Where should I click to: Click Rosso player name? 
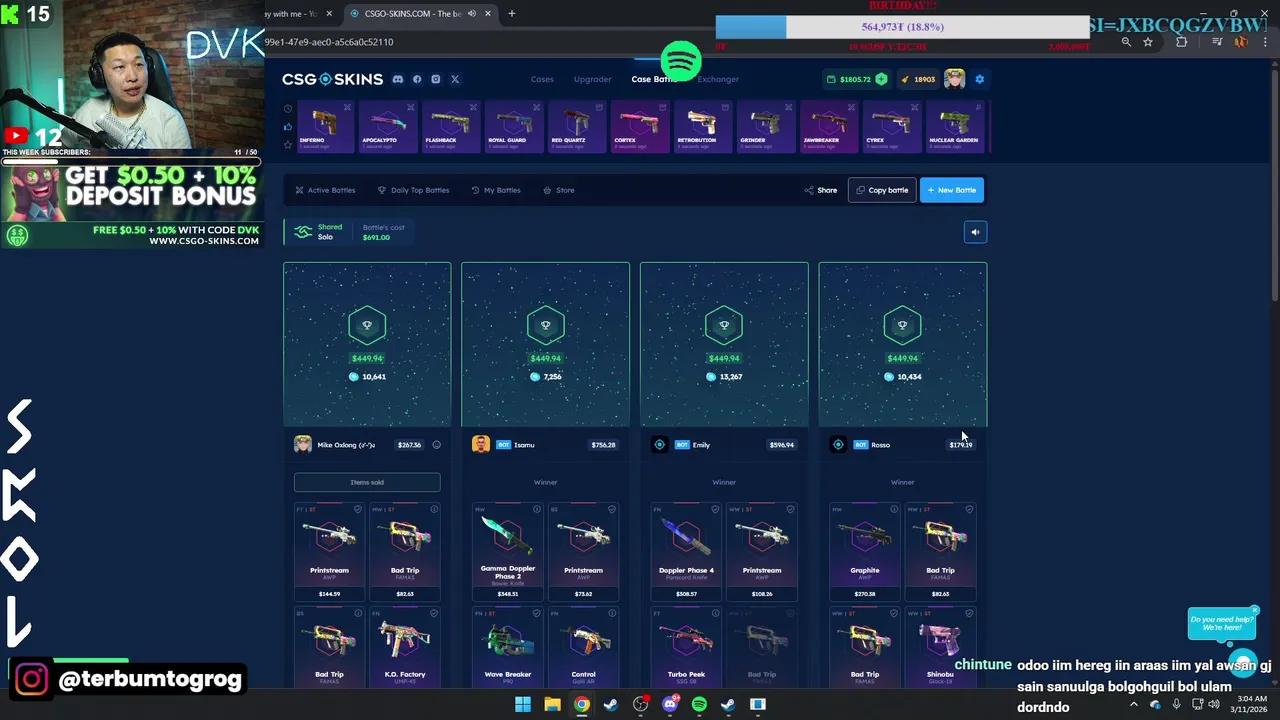pos(881,445)
